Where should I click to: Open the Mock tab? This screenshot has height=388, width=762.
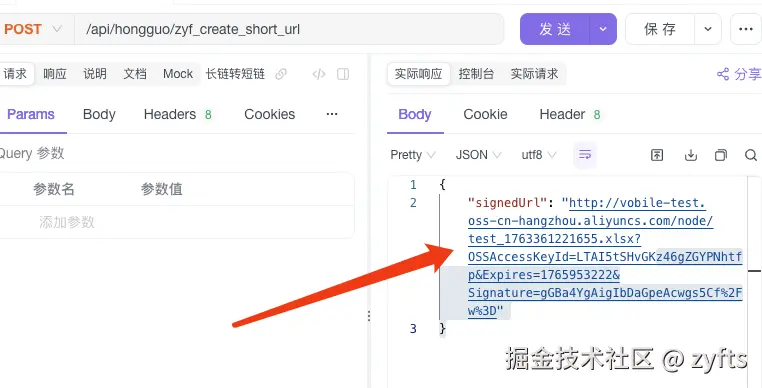[178, 74]
